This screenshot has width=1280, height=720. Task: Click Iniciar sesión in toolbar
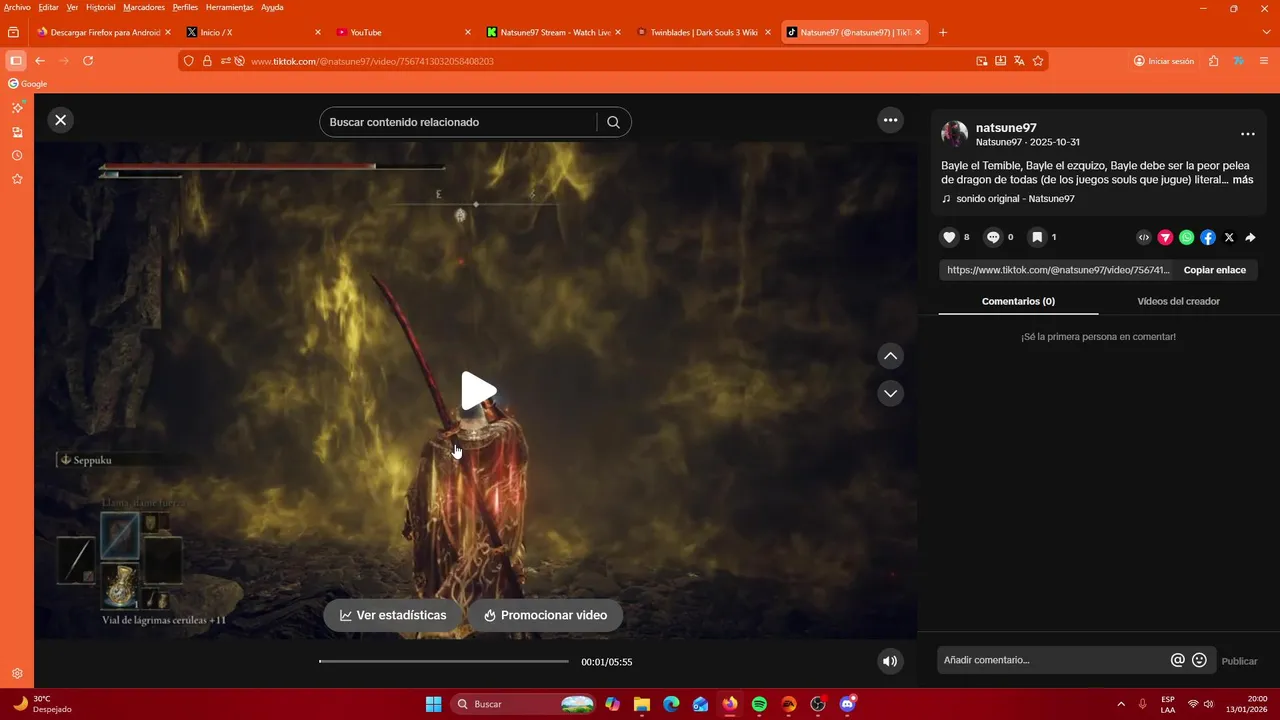pos(1164,61)
